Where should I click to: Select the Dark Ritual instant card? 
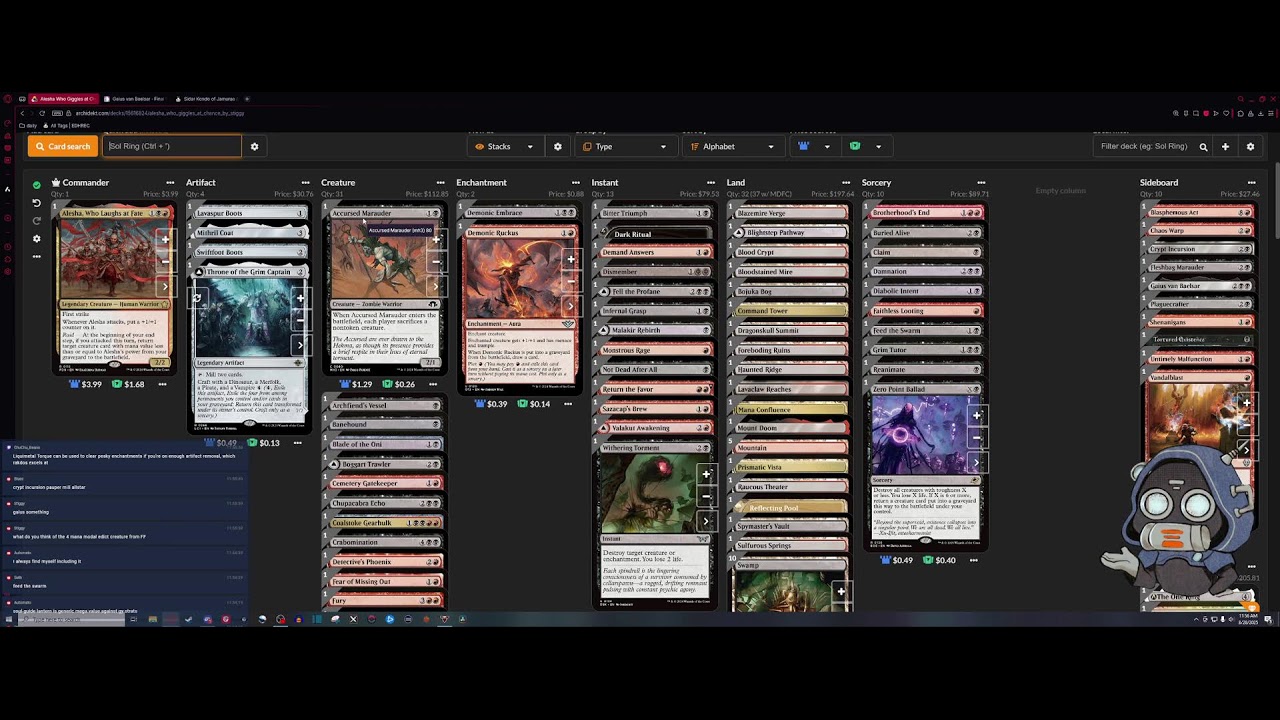coord(655,233)
